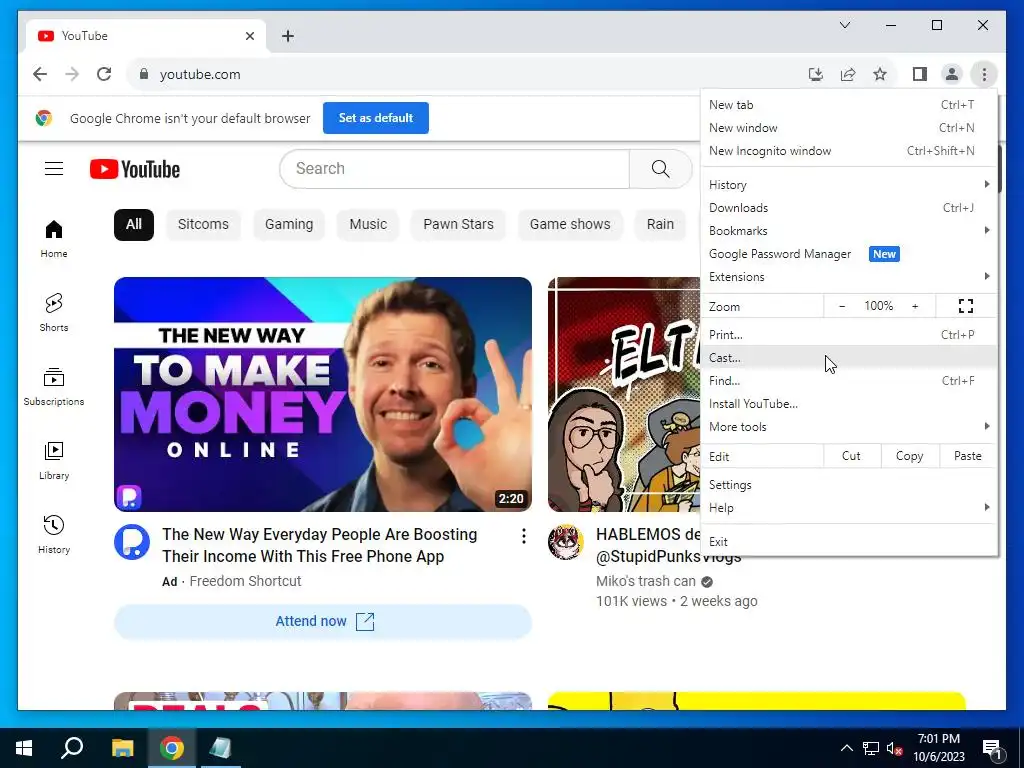Viewport: 1024px width, 768px height.
Task: Expand the More tools submenu
Action: click(848, 426)
